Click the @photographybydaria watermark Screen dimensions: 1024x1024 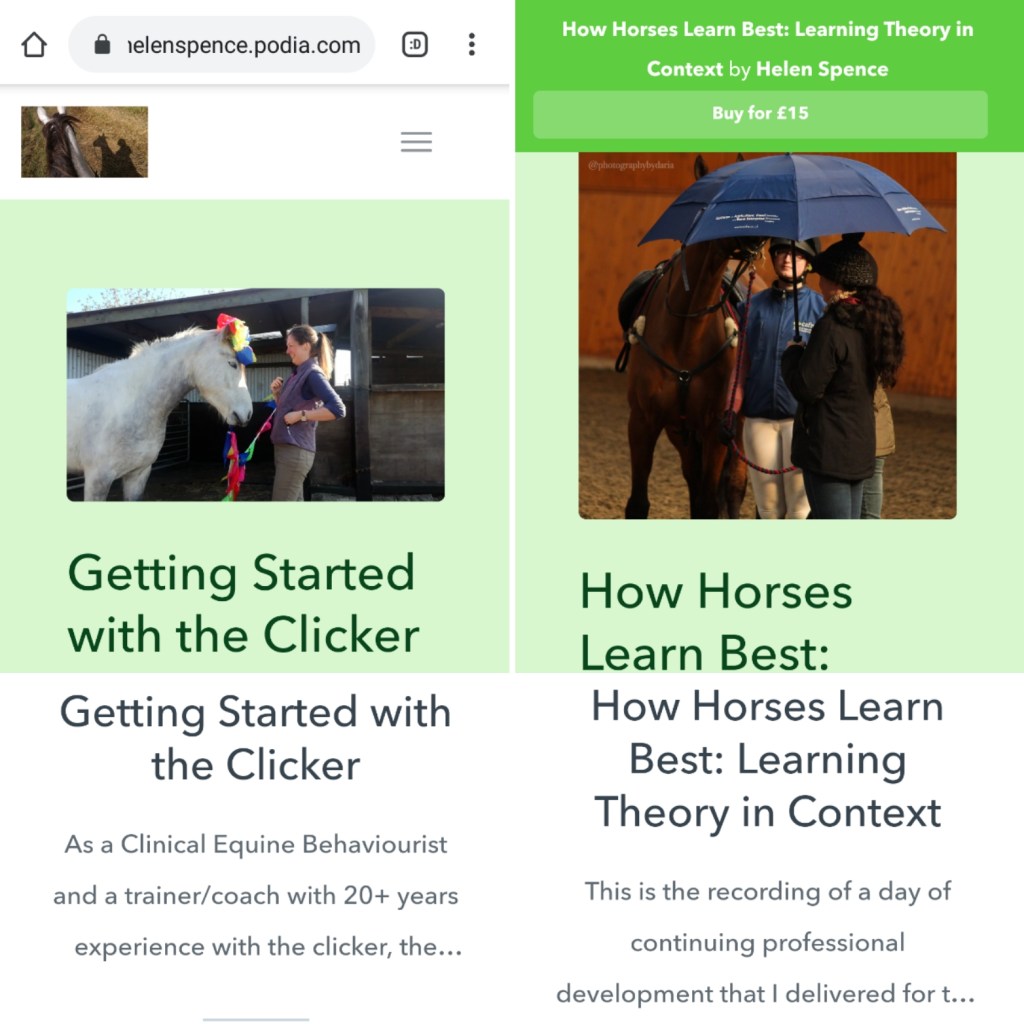630,165
